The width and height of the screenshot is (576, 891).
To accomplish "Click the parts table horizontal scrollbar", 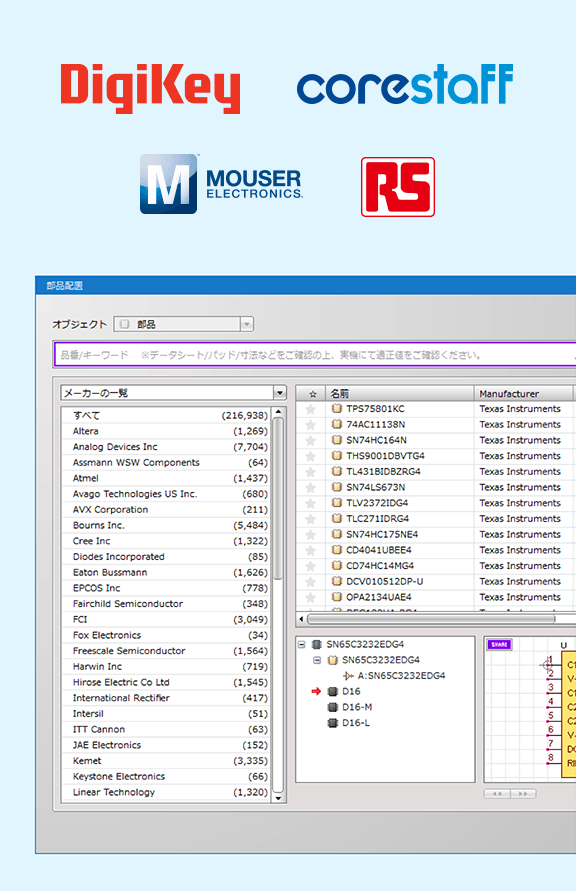I will click(x=431, y=619).
